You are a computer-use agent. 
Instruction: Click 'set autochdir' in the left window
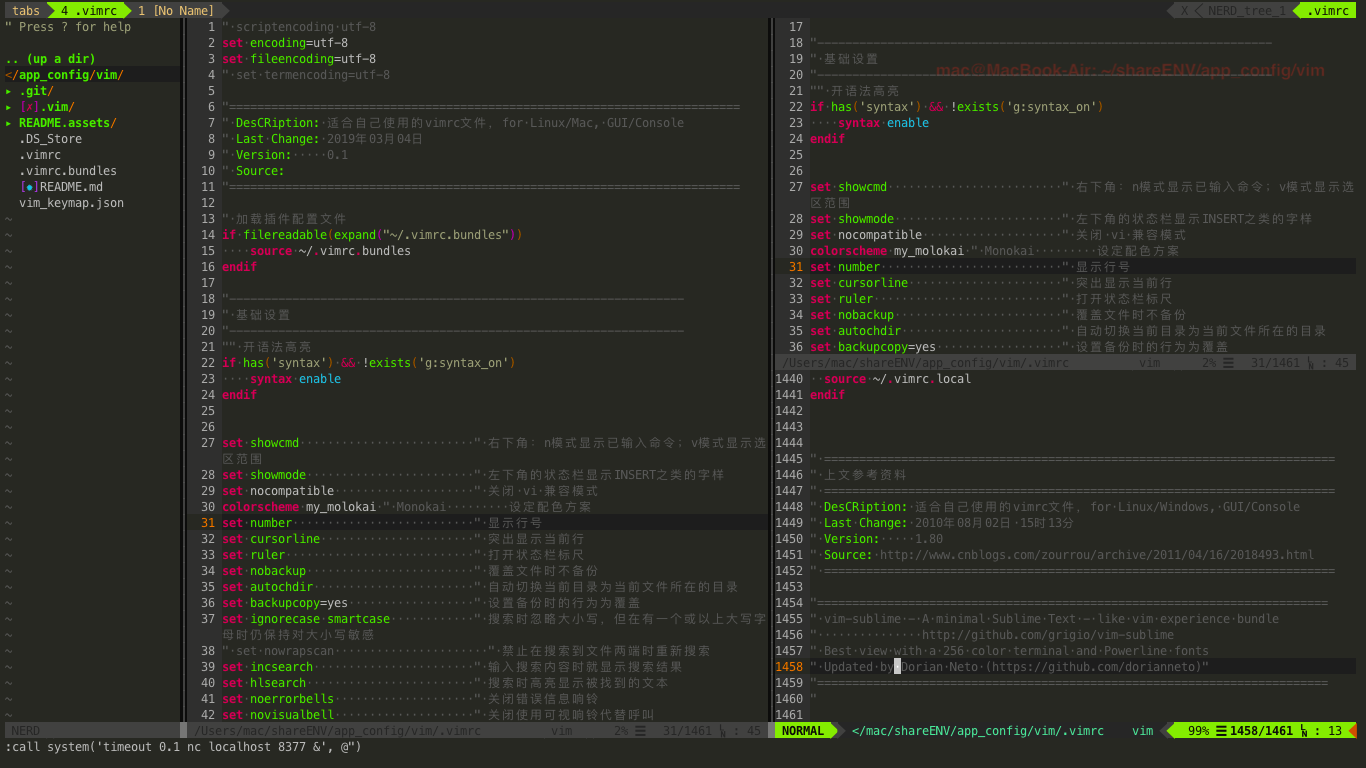[x=267, y=587]
